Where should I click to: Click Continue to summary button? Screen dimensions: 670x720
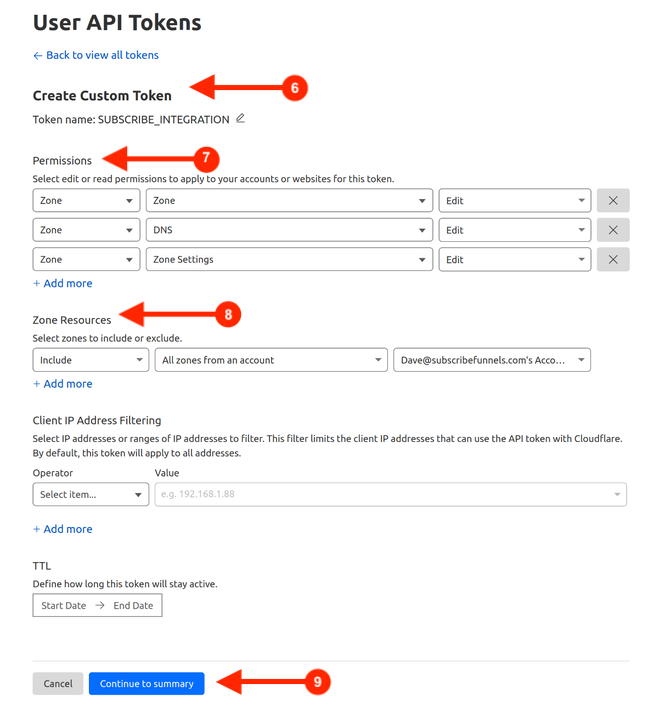(146, 684)
